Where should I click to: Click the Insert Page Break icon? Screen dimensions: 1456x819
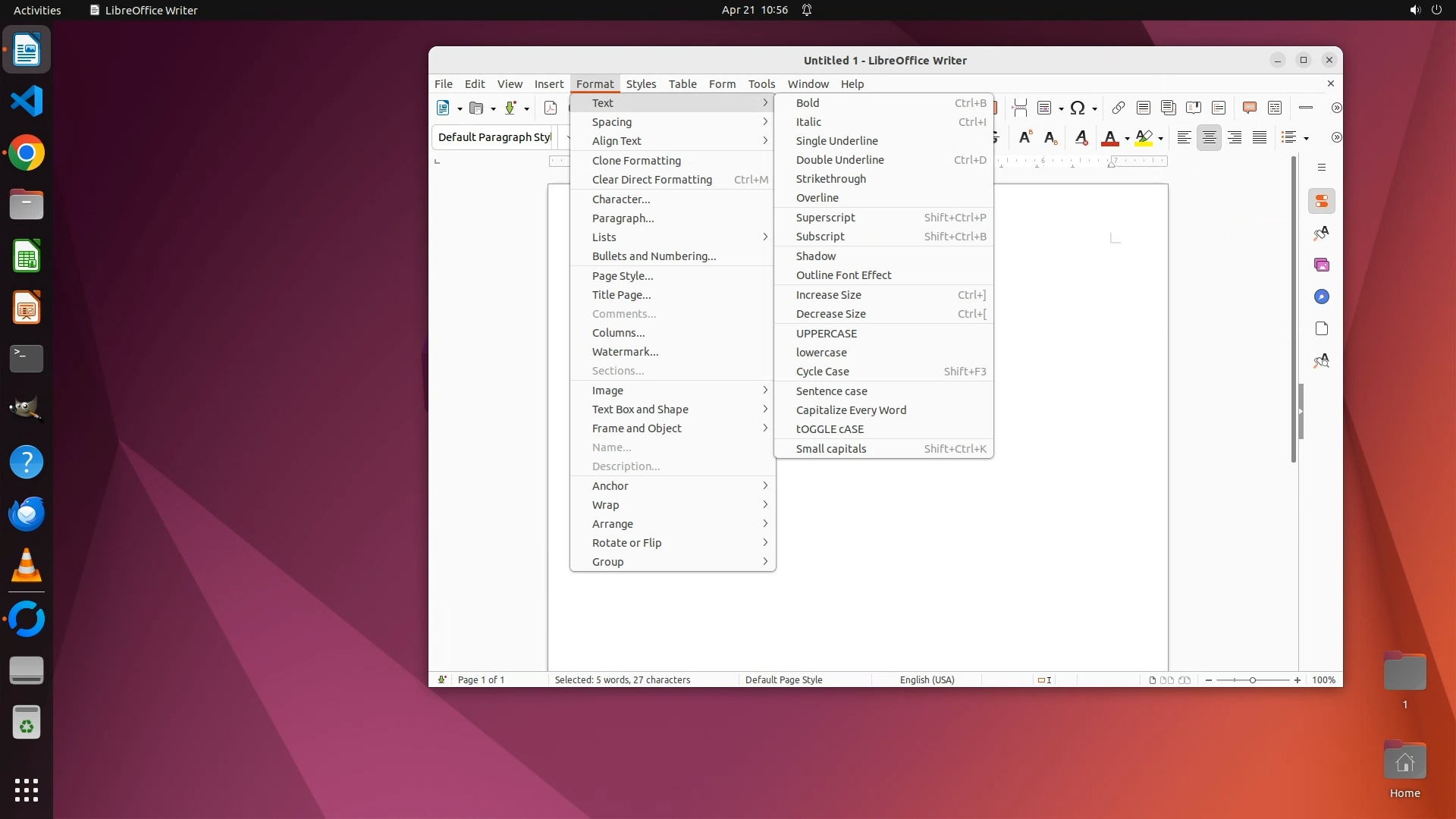click(x=1020, y=108)
